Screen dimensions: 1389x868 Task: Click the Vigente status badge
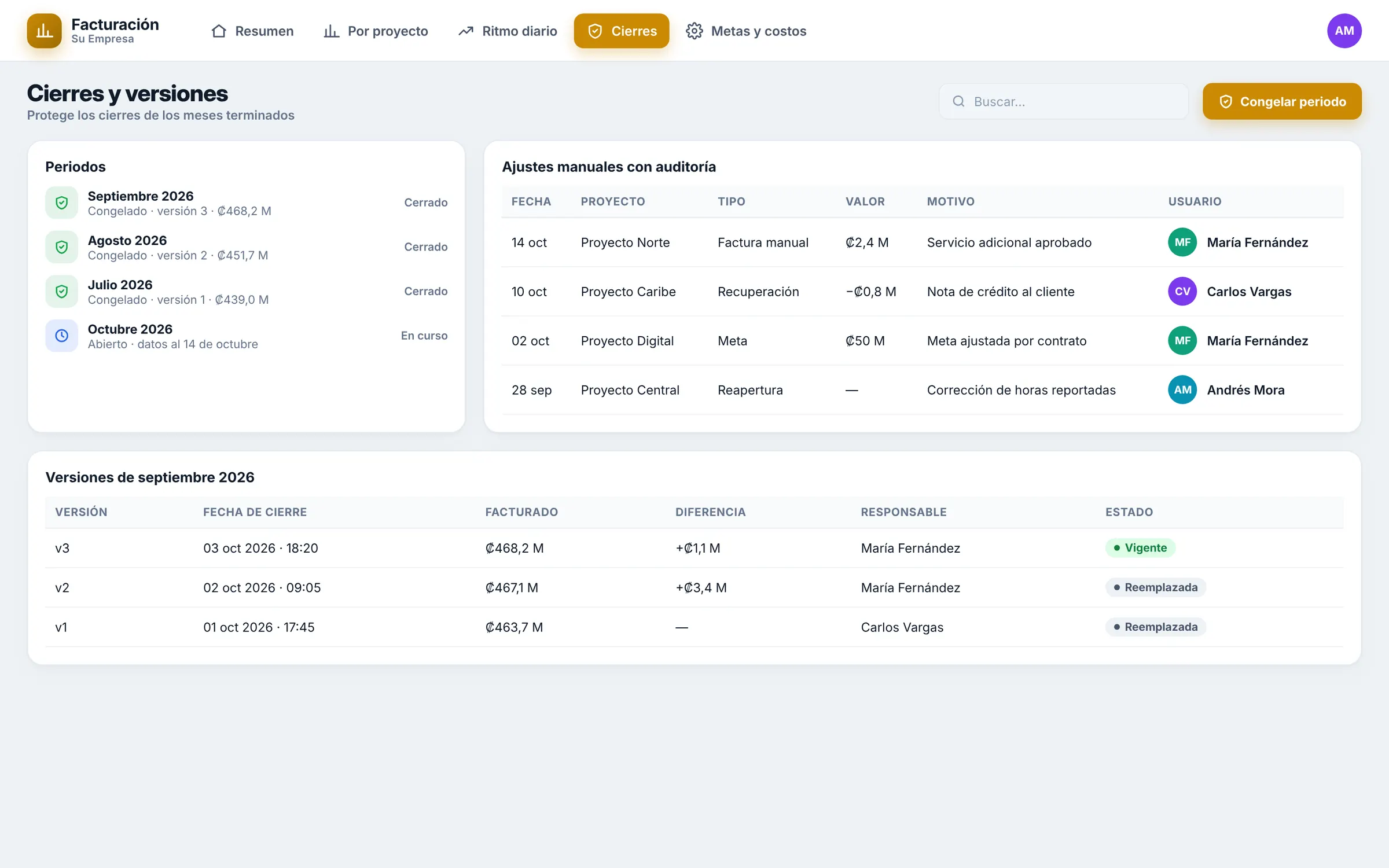(1140, 548)
